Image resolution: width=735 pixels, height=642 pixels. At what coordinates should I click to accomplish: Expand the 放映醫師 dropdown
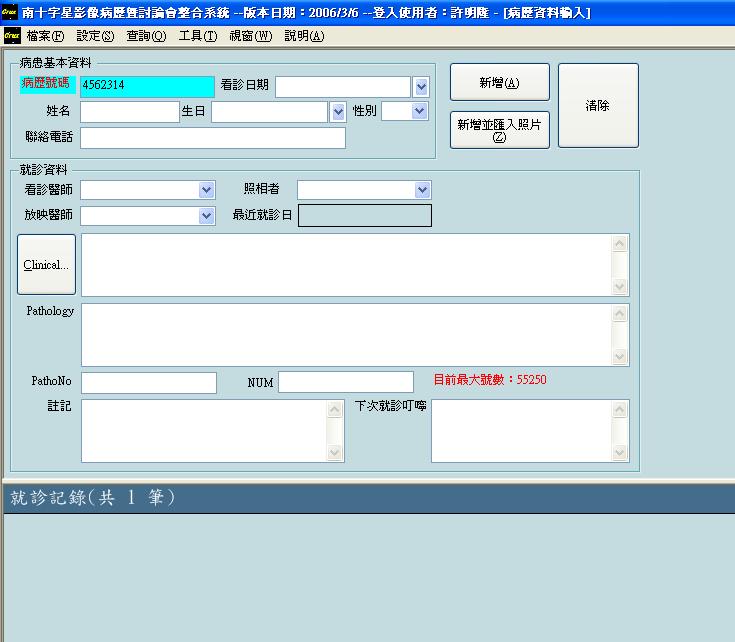coord(207,216)
